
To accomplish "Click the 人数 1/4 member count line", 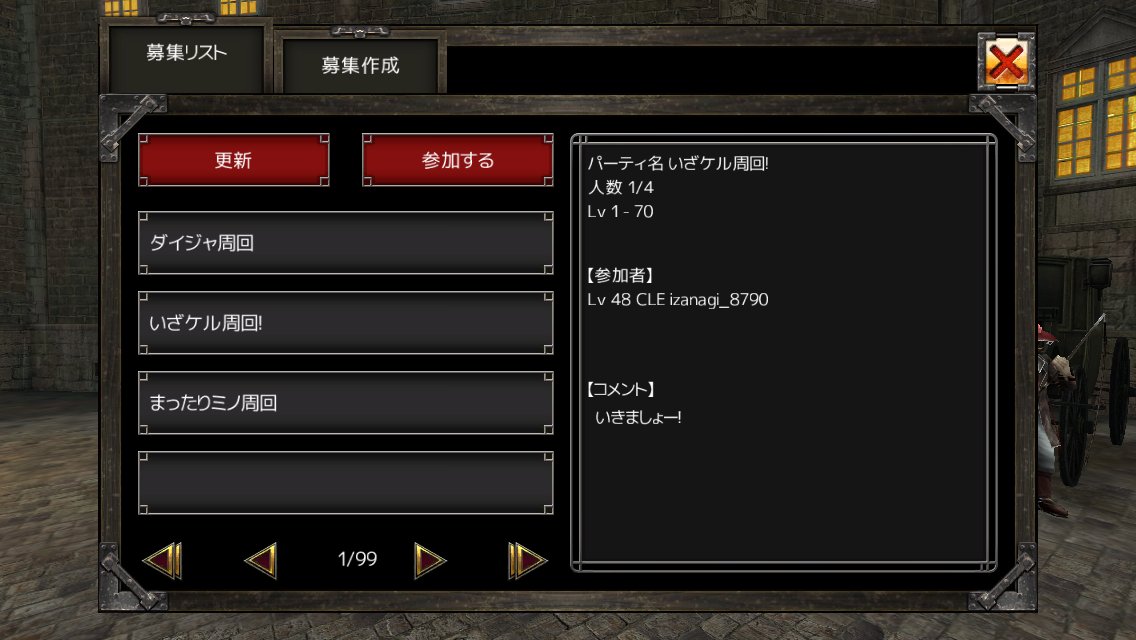I will point(621,187).
